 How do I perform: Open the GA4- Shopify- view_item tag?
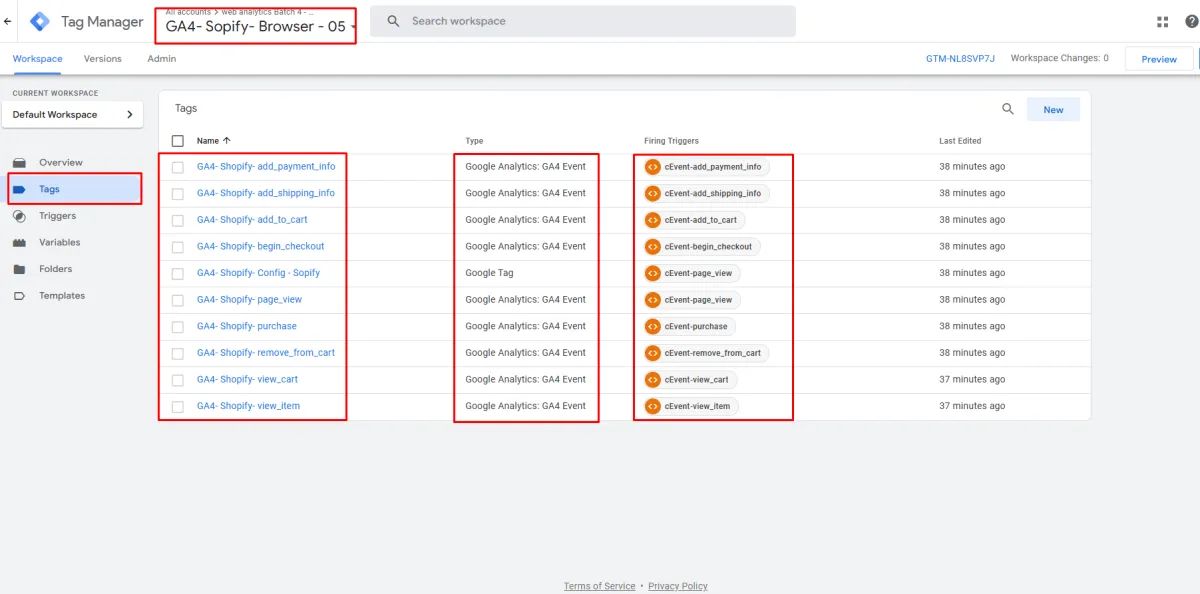click(x=248, y=406)
